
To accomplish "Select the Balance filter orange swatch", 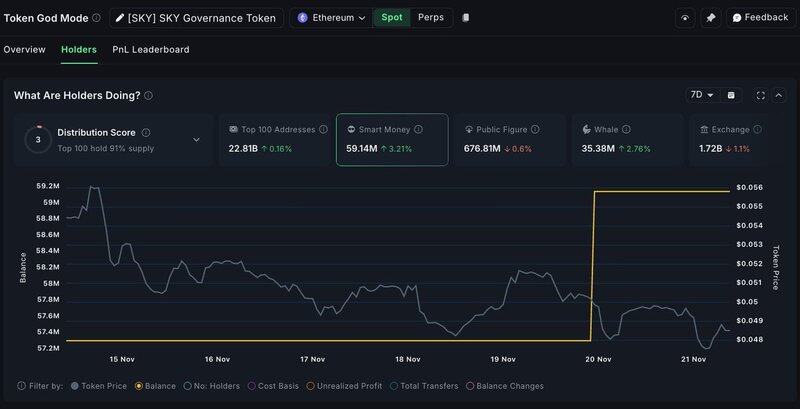I will (139, 386).
